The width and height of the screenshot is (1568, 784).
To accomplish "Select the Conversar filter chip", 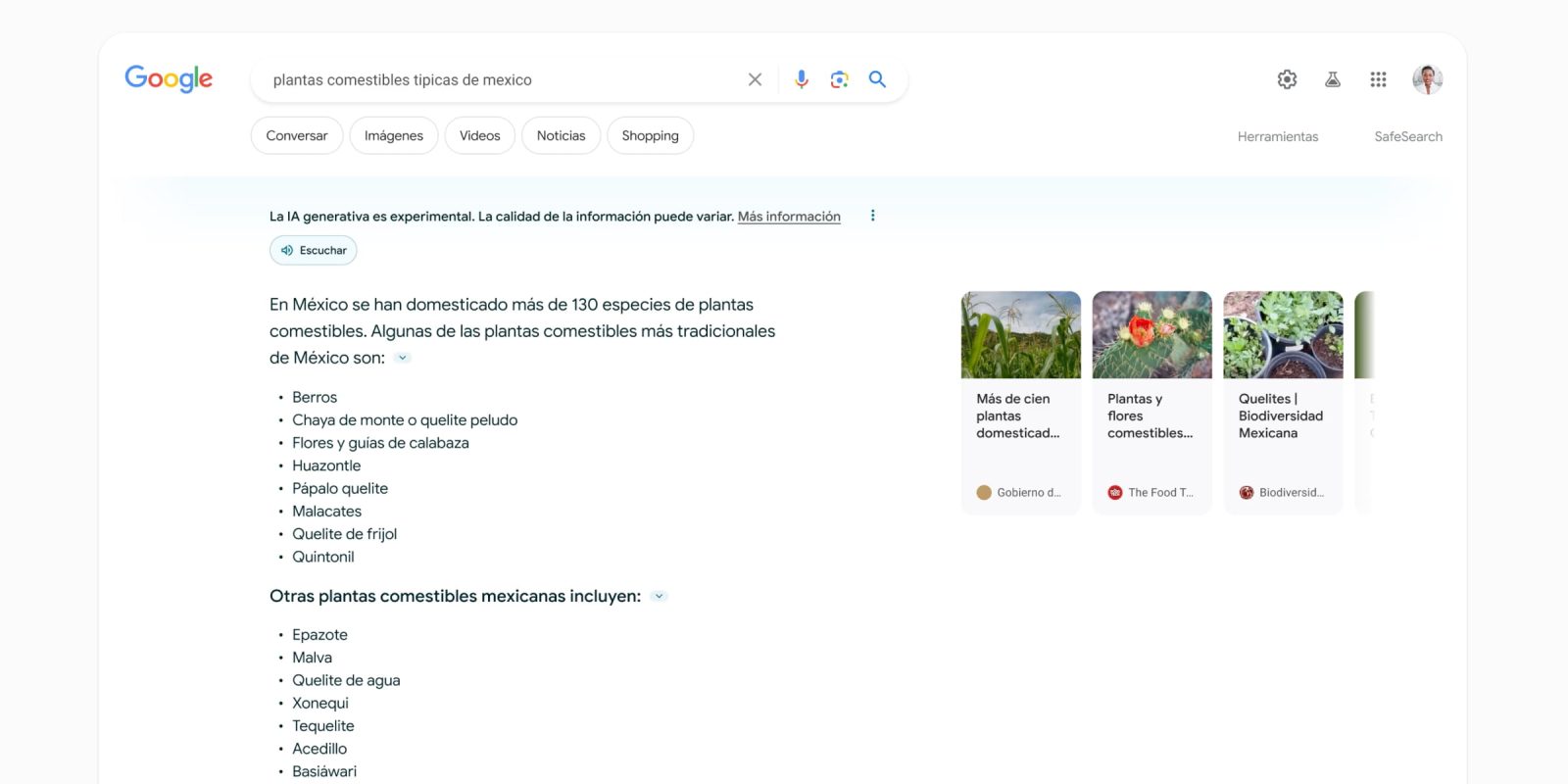I will pyautogui.click(x=297, y=135).
